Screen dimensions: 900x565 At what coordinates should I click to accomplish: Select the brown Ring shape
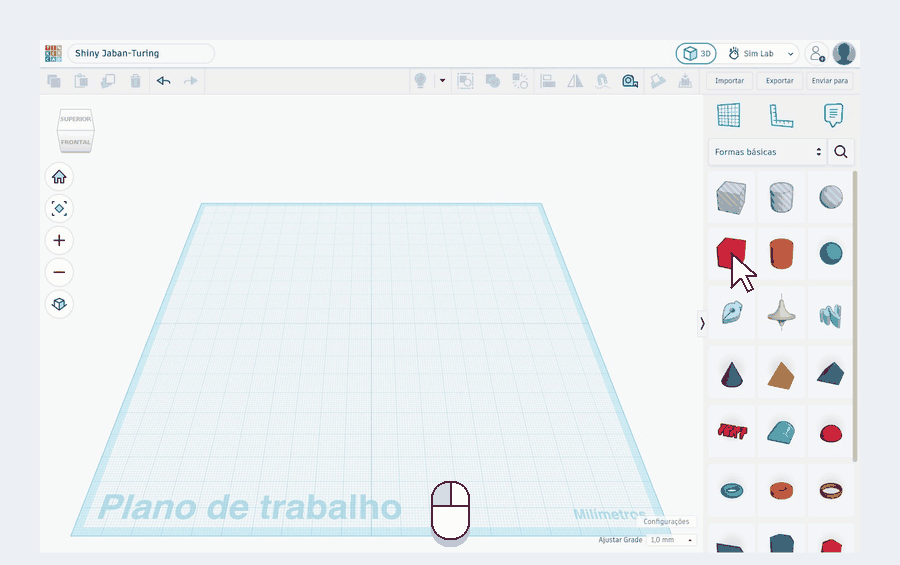(x=831, y=490)
